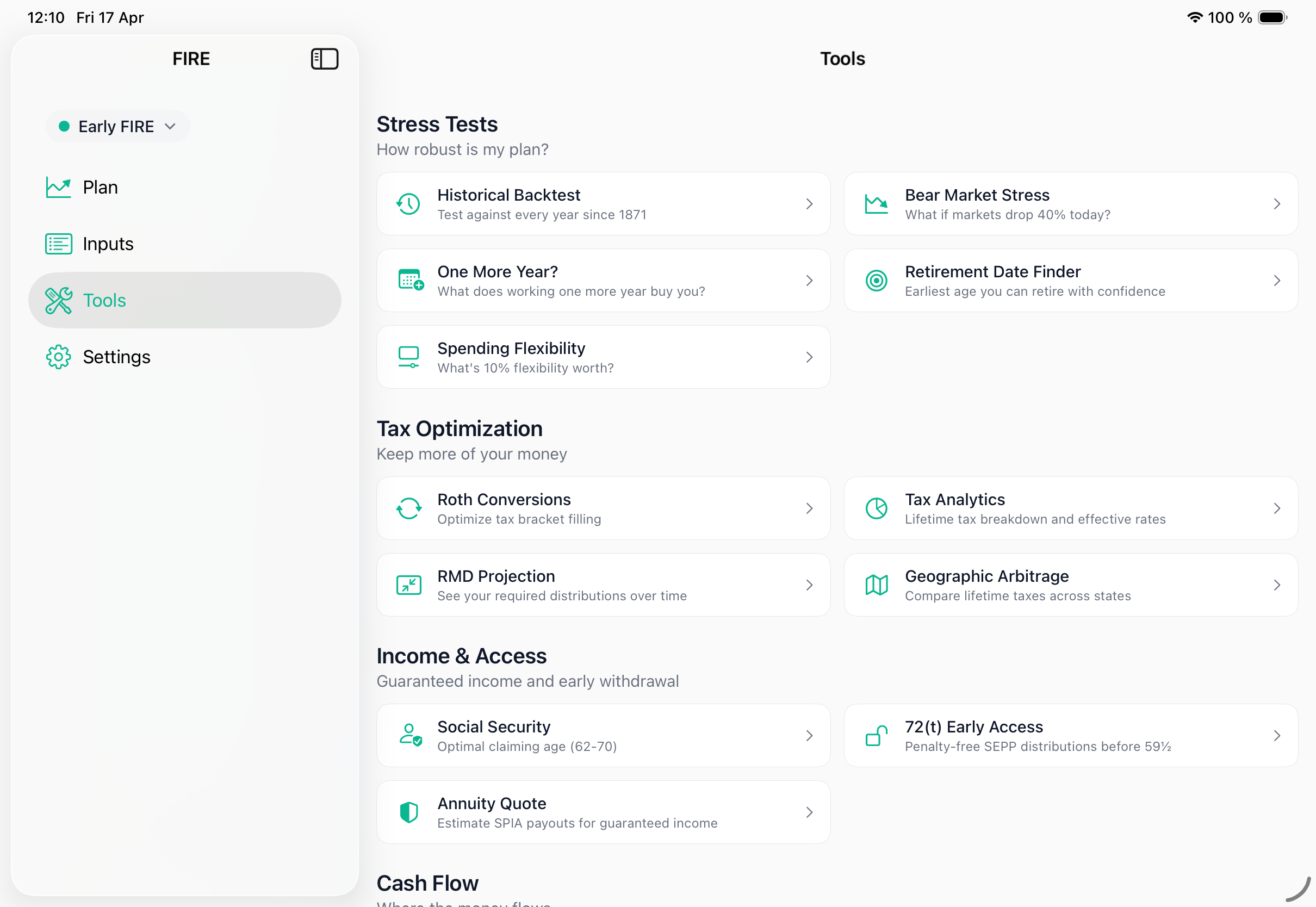The height and width of the screenshot is (907, 1316).
Task: Open Historical Backtest via its chevron
Action: pos(809,204)
